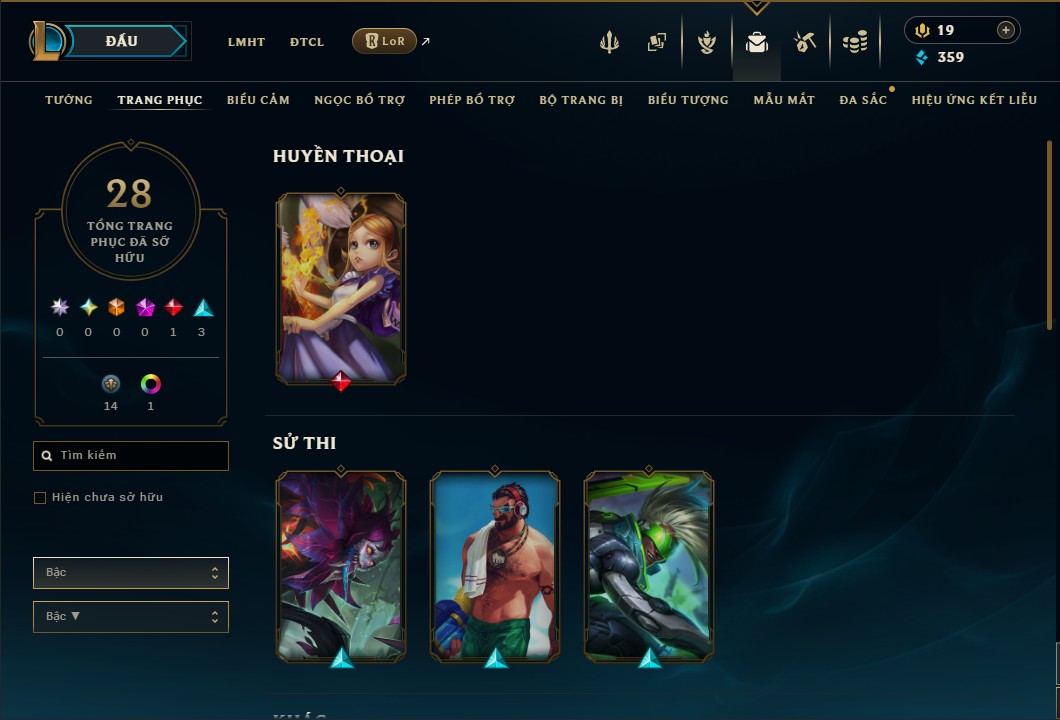Click the Chroma color wheel icon
1060x720 pixels.
pos(150,384)
